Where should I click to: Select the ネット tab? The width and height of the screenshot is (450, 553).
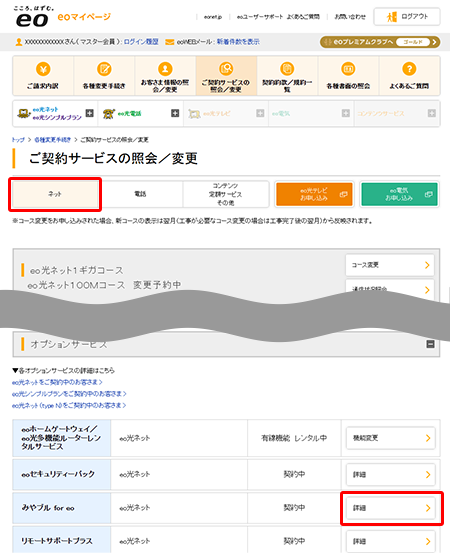coord(55,194)
